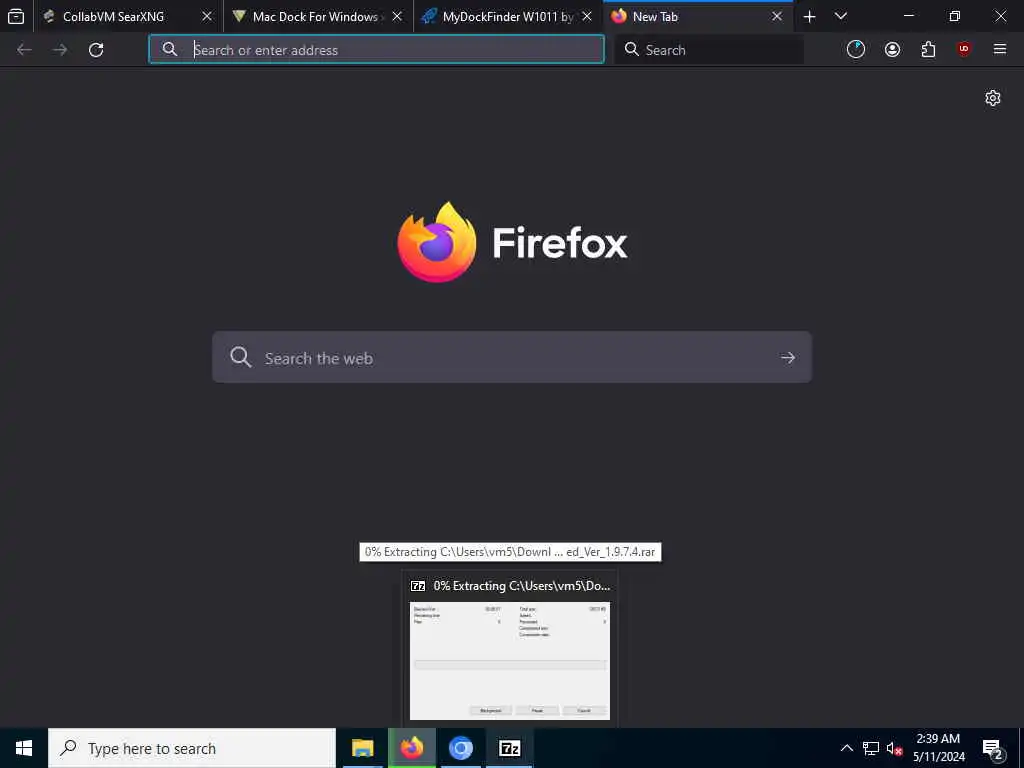Screen dimensions: 1024x768
Task: Open Firefox View at the tab bar's start
Action: coord(16,16)
